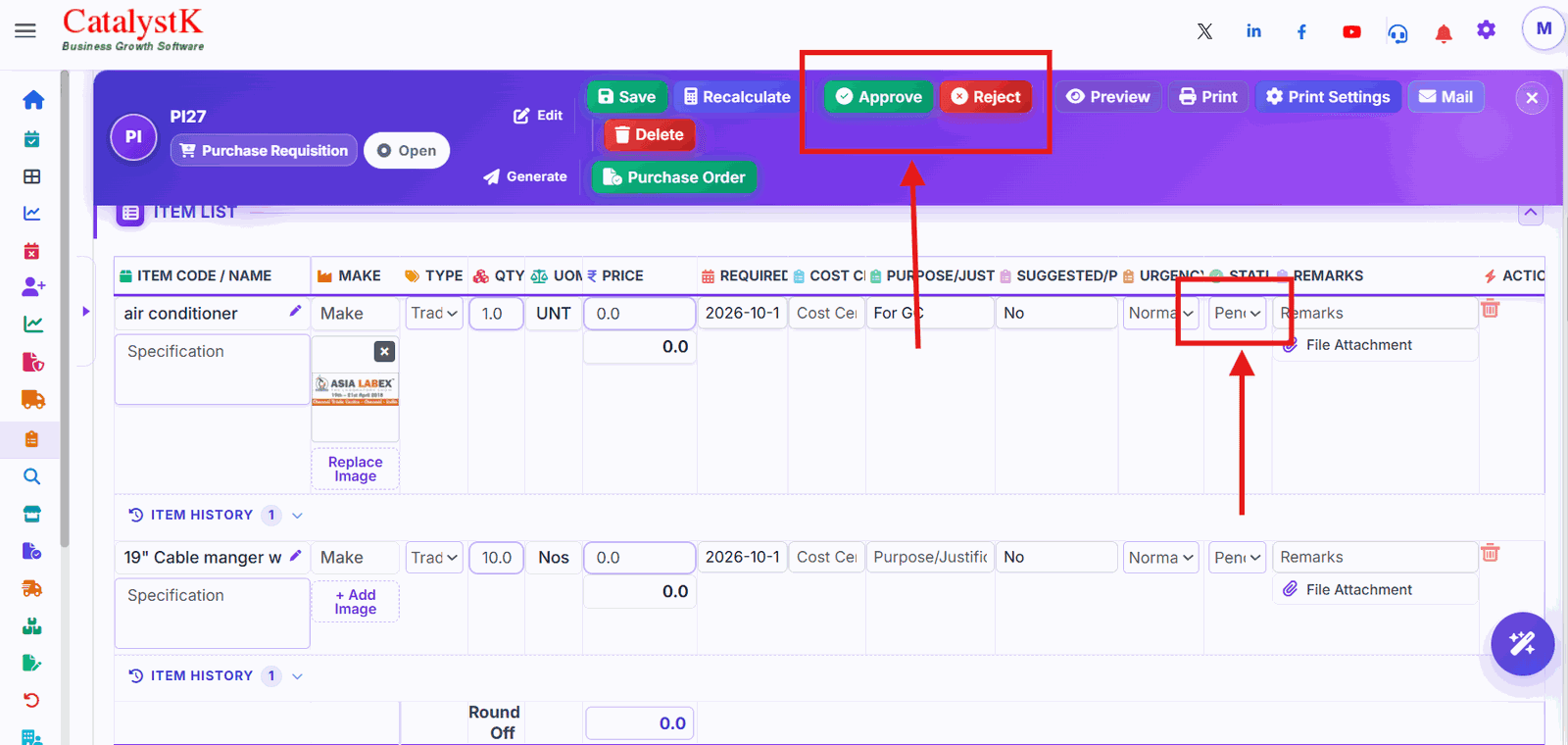The height and width of the screenshot is (745, 1568).
Task: Collapse the Item List section
Action: click(x=1530, y=212)
